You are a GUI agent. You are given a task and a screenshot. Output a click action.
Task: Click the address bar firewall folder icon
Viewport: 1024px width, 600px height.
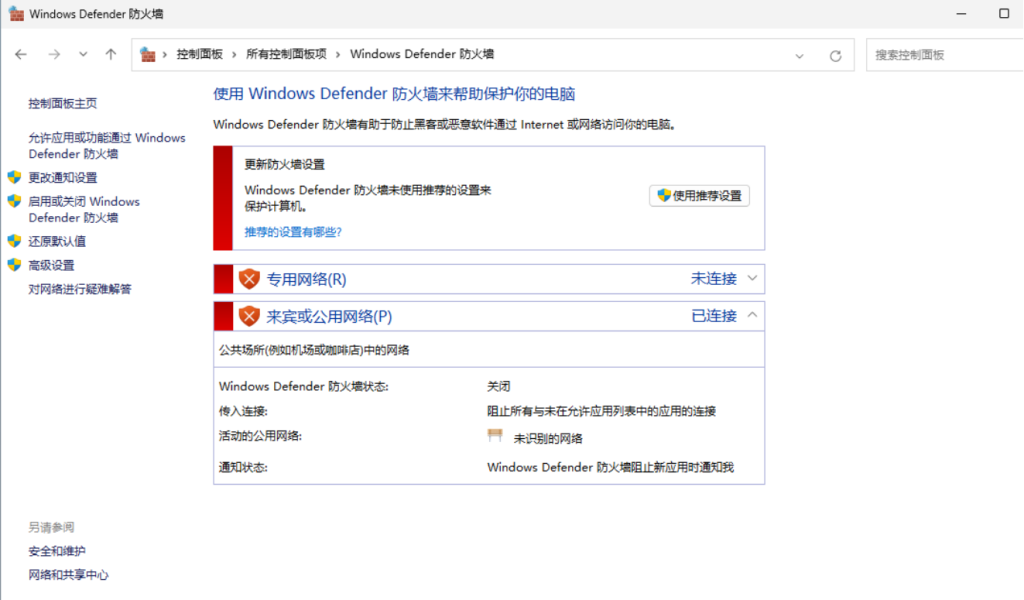[x=148, y=55]
